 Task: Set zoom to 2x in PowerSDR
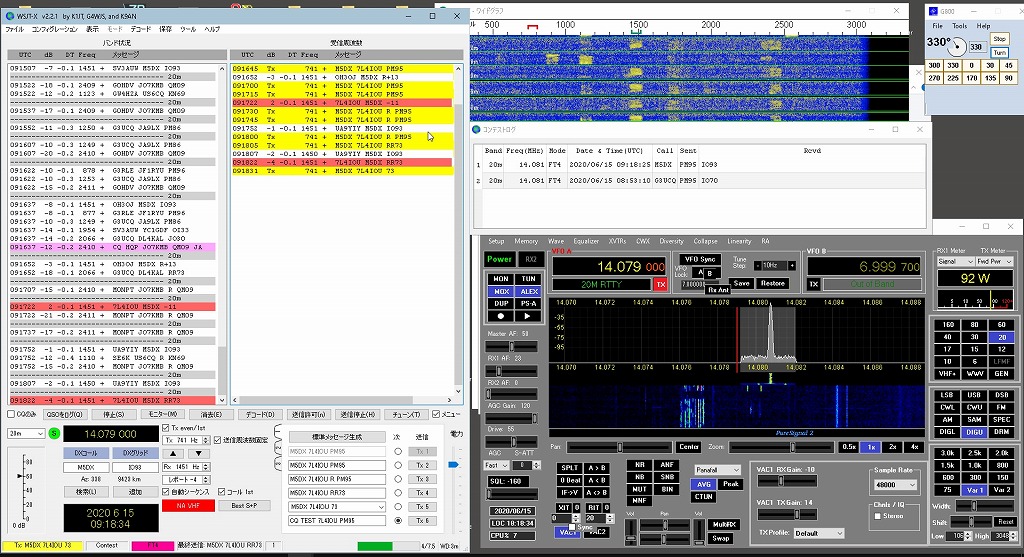click(x=892, y=447)
